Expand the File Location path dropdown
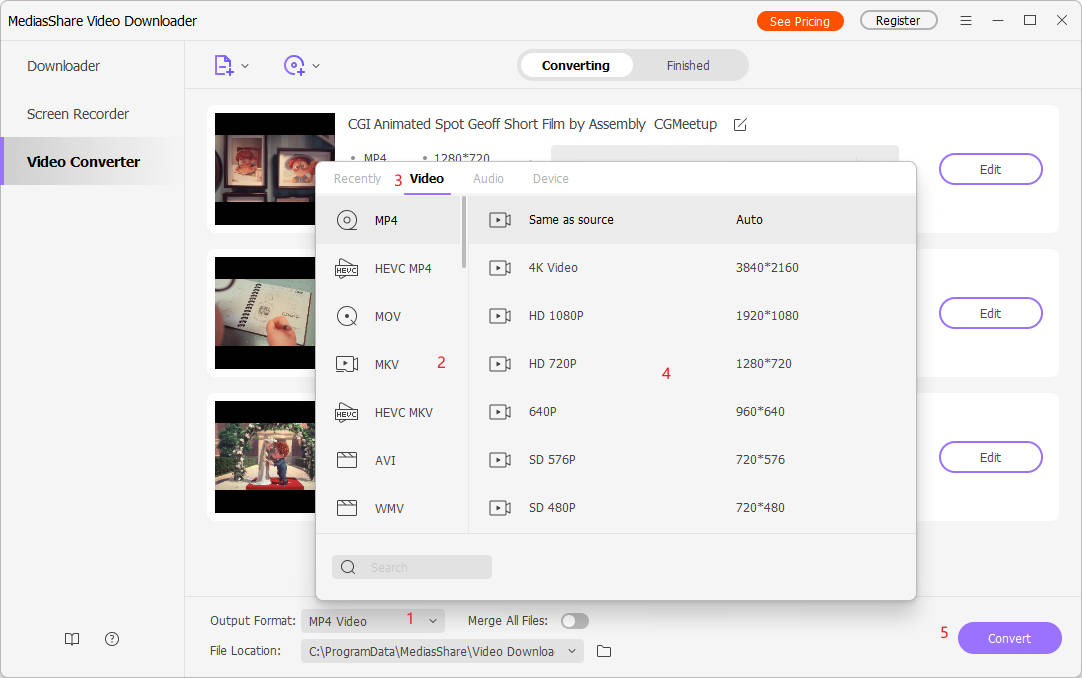Image resolution: width=1082 pixels, height=678 pixels. pyautogui.click(x=572, y=651)
